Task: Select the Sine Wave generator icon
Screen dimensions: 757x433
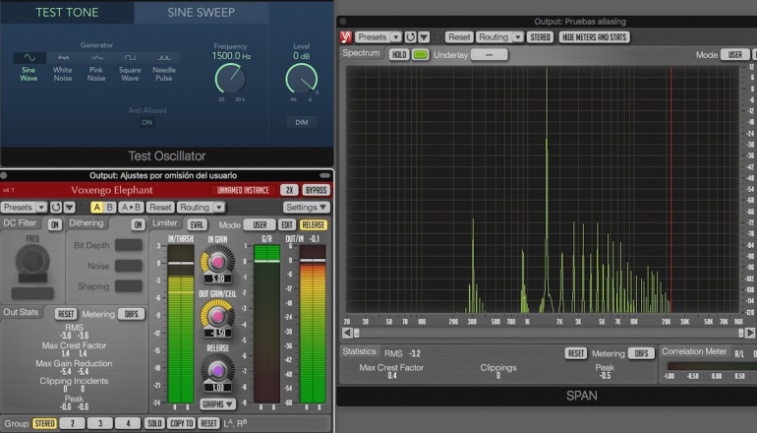Action: [x=29, y=58]
